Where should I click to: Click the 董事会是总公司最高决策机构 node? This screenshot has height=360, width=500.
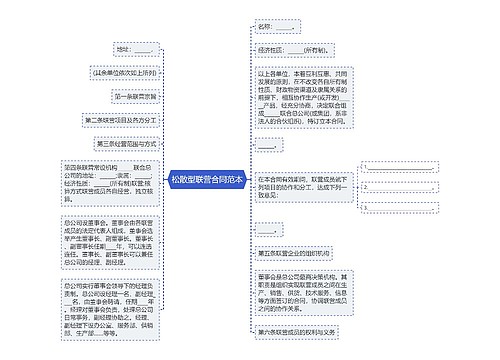pyautogui.click(x=304, y=293)
